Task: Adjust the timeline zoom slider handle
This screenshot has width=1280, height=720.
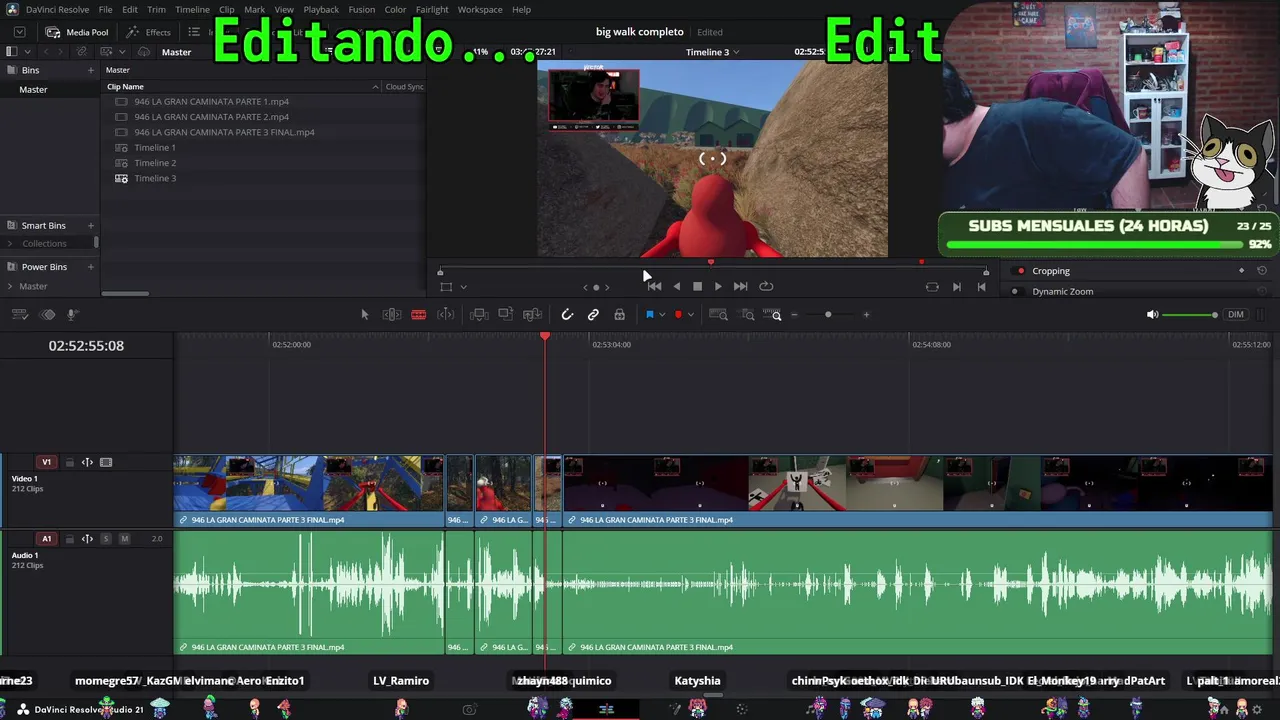Action: tap(828, 315)
